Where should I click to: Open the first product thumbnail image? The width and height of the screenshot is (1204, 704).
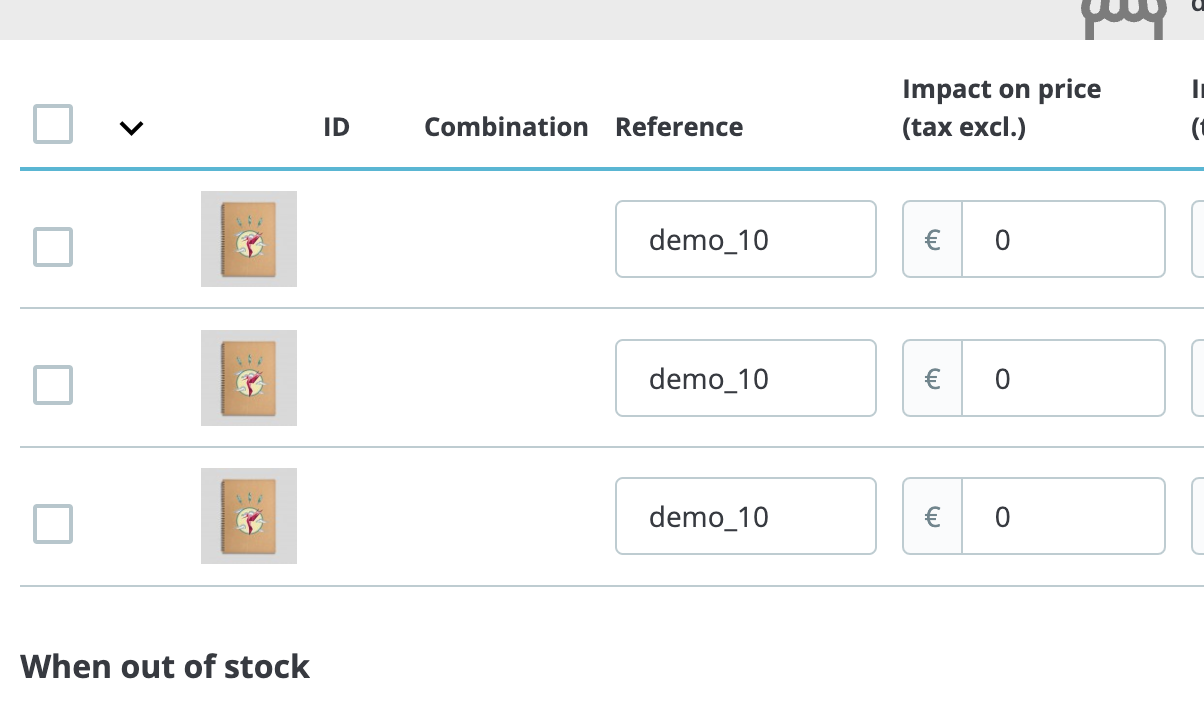click(248, 238)
